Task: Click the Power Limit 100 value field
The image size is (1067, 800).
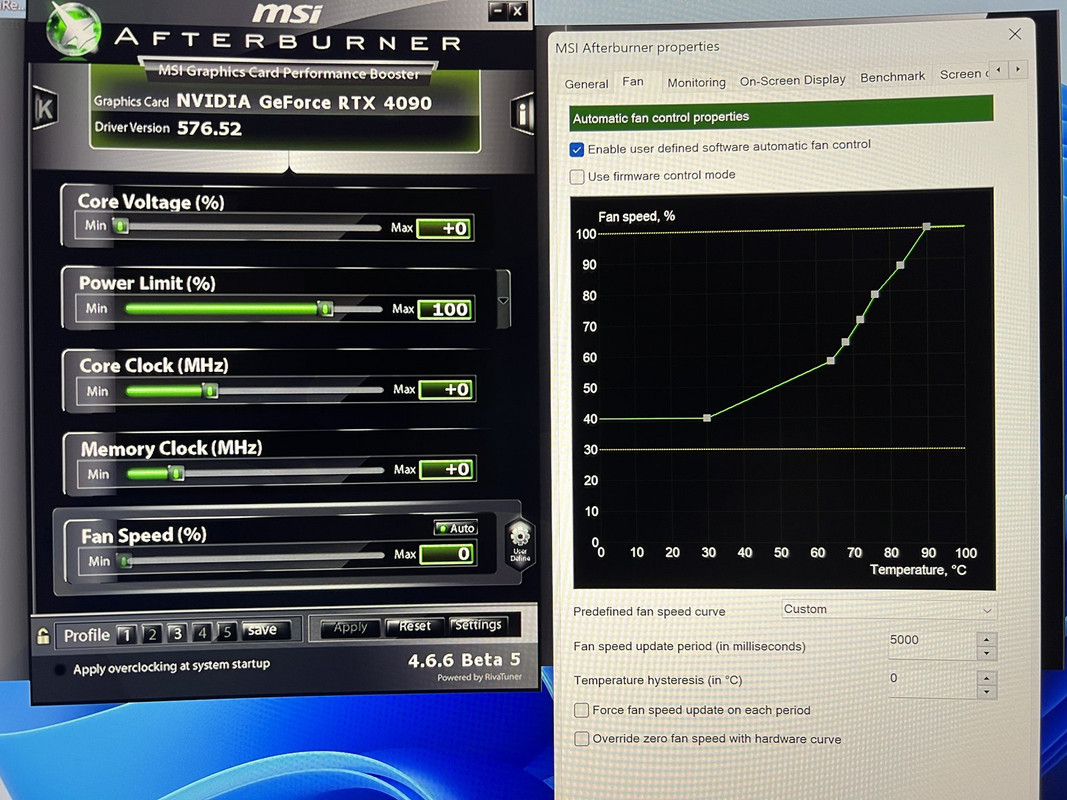Action: [446, 310]
